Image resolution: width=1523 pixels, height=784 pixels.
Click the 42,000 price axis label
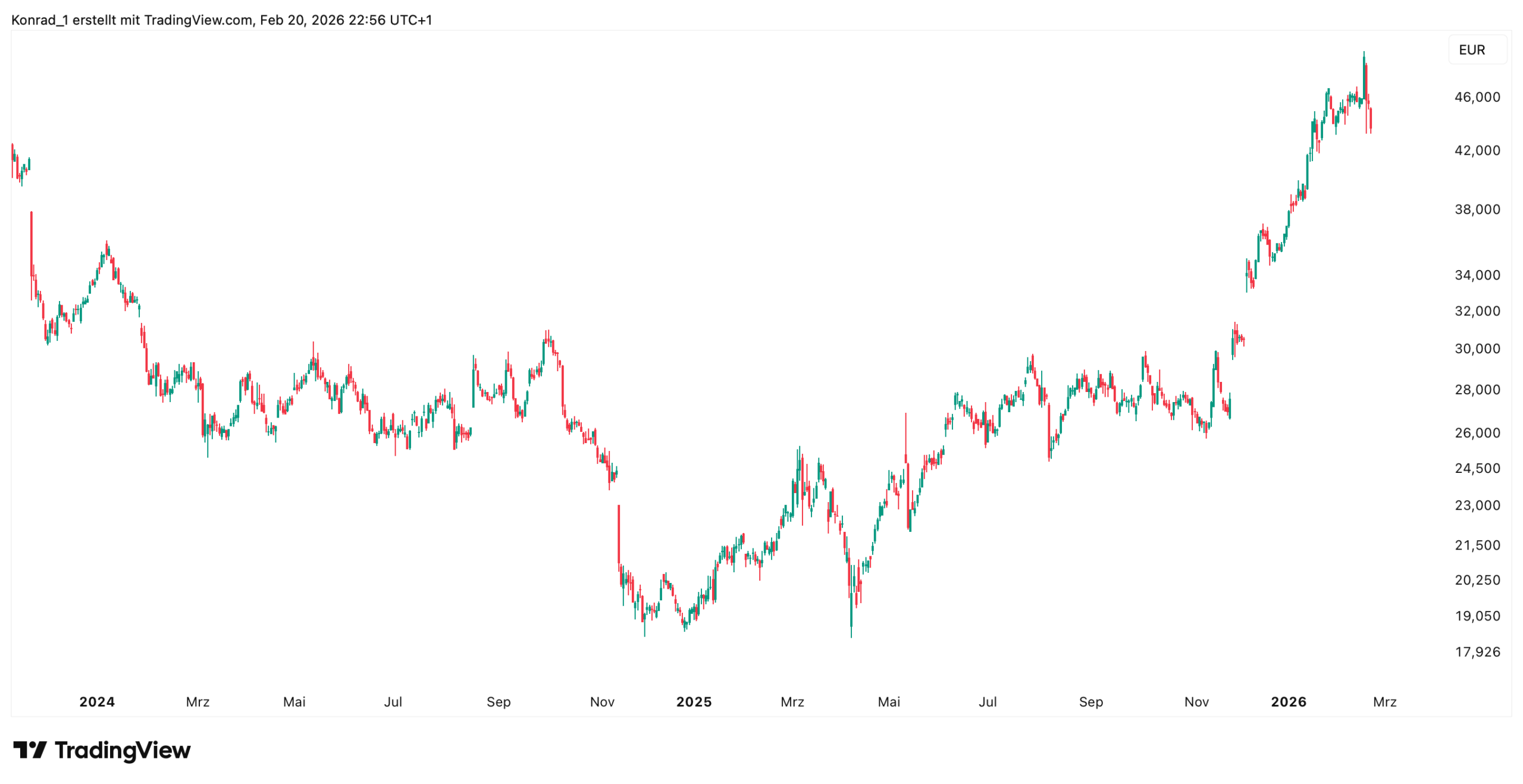point(1477,150)
